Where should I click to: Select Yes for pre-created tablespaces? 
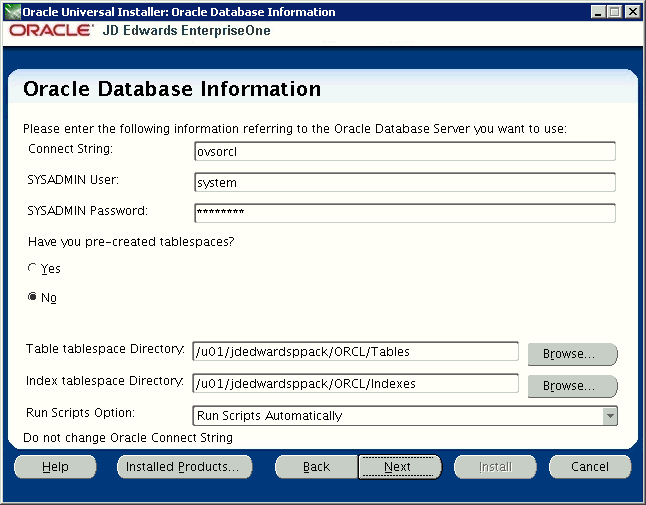click(32, 268)
